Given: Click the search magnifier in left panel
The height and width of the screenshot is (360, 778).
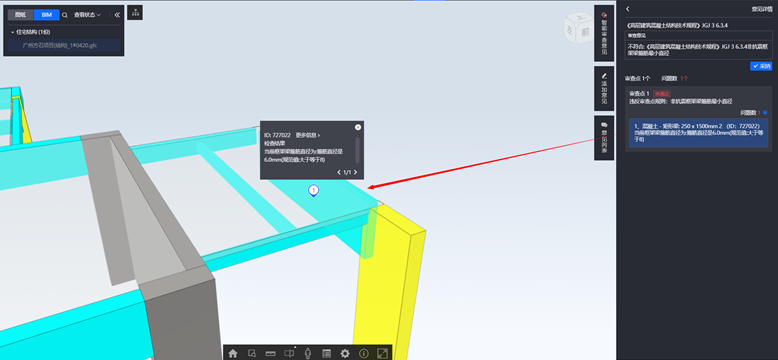Looking at the screenshot, I should [x=65, y=15].
